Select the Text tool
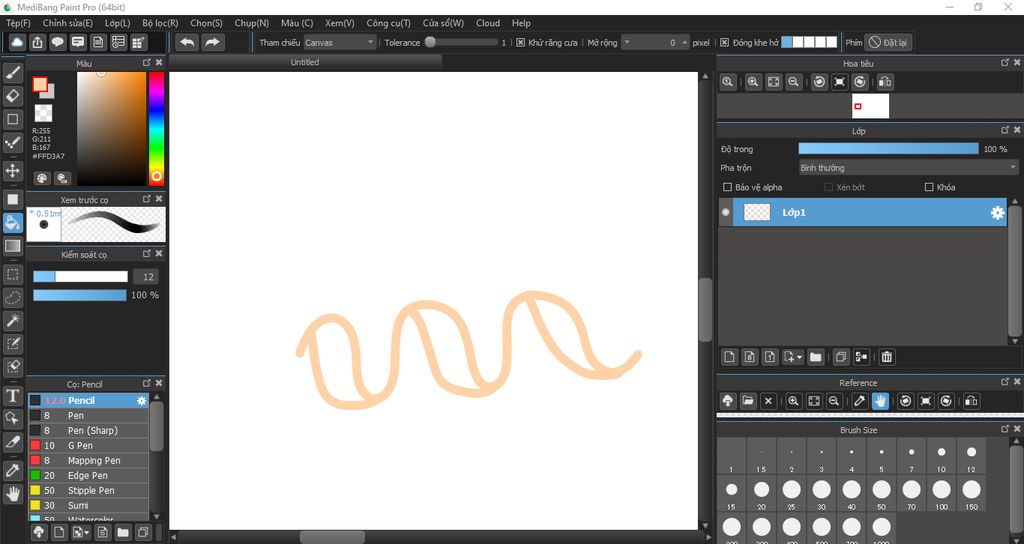Screen dimensions: 1024x544 [12, 395]
